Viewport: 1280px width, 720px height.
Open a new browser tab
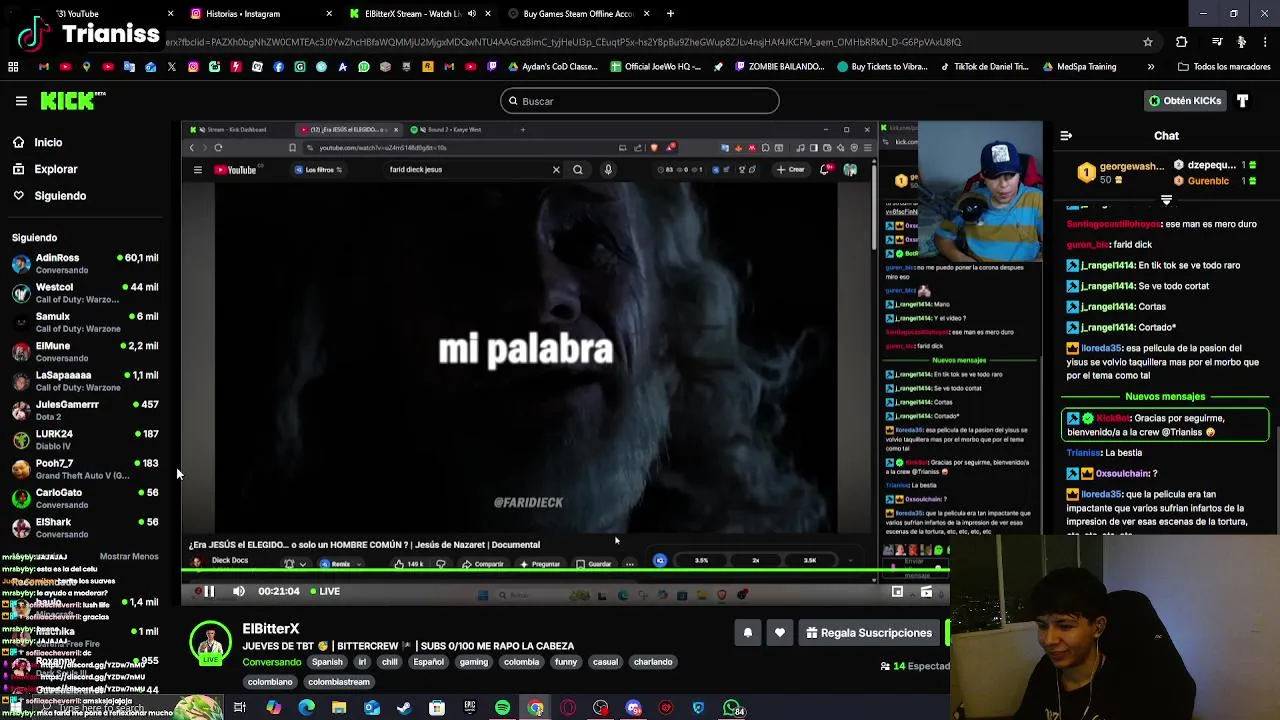(670, 14)
